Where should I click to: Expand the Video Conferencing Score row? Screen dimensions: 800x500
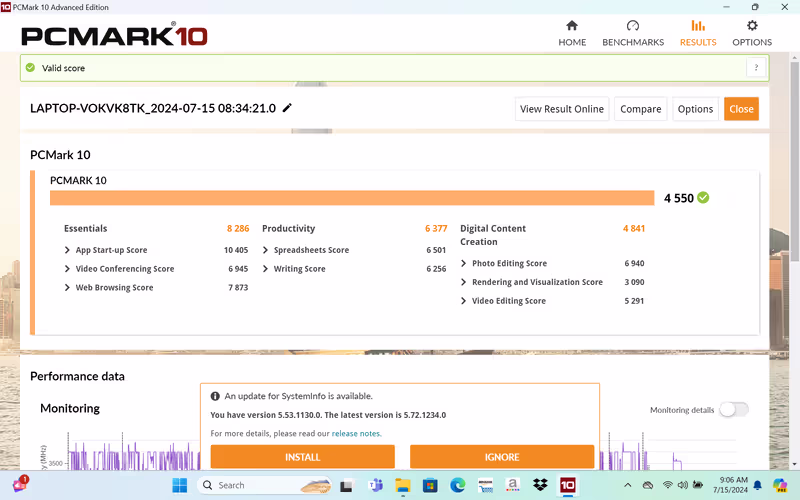tap(67, 269)
